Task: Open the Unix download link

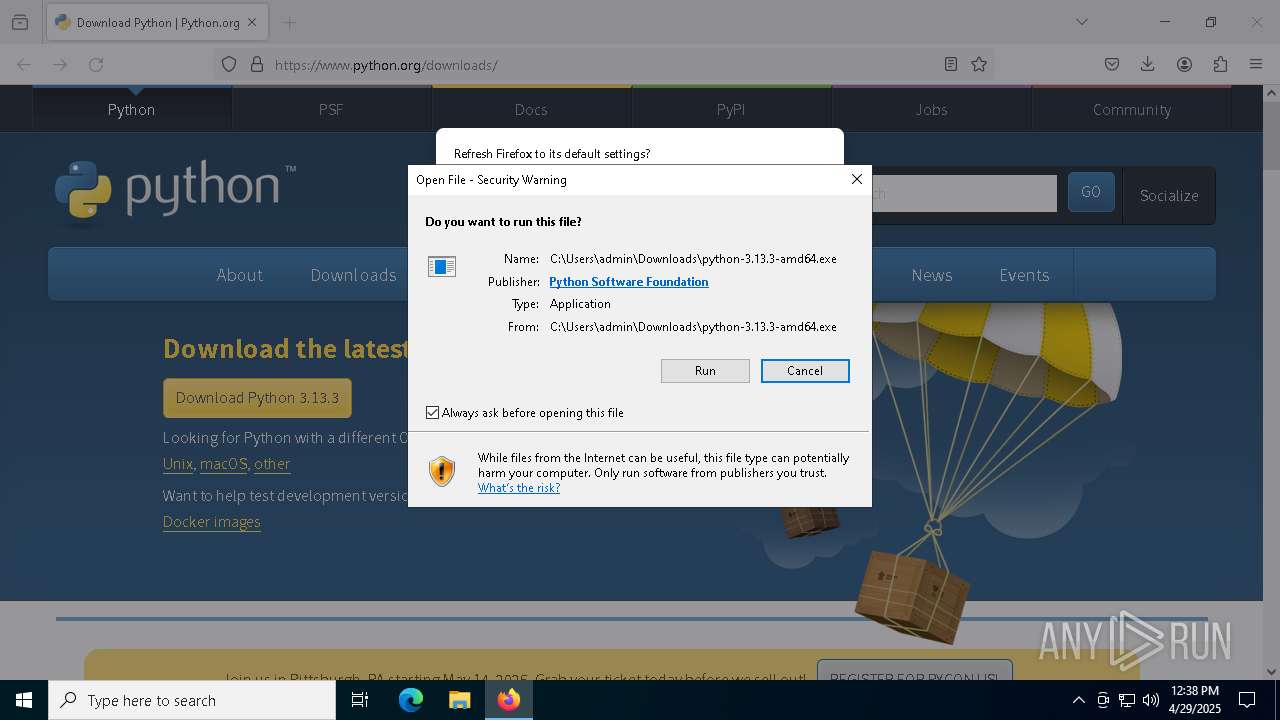Action: pyautogui.click(x=178, y=464)
